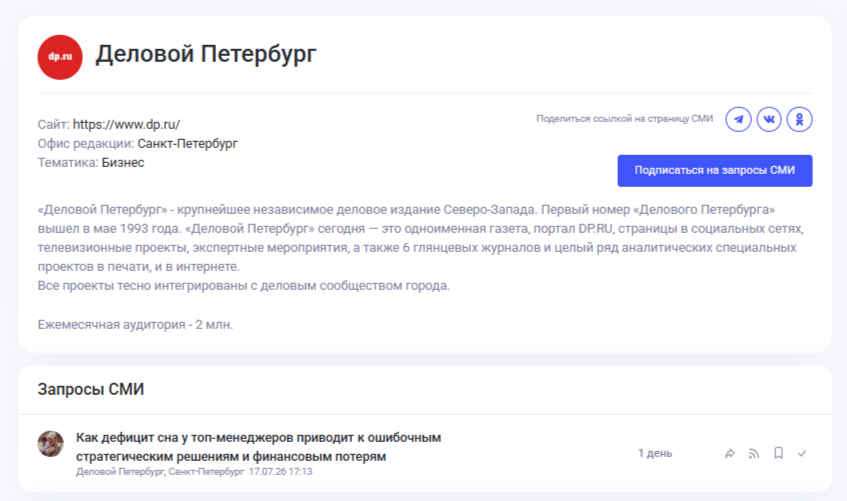Click the dp.ru red logo
847x501 pixels.
click(x=60, y=57)
